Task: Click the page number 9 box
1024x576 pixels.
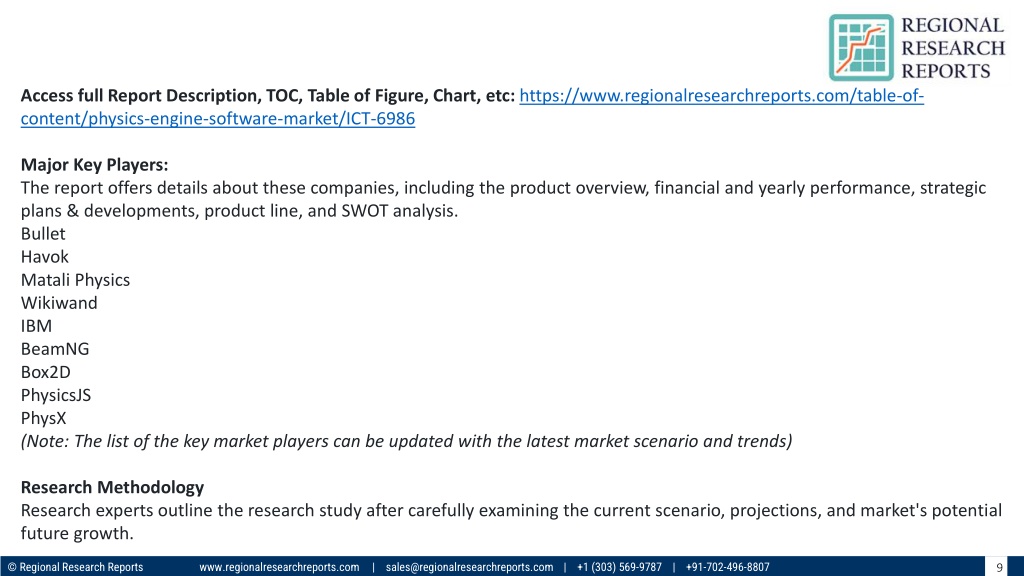Action: tap(999, 567)
